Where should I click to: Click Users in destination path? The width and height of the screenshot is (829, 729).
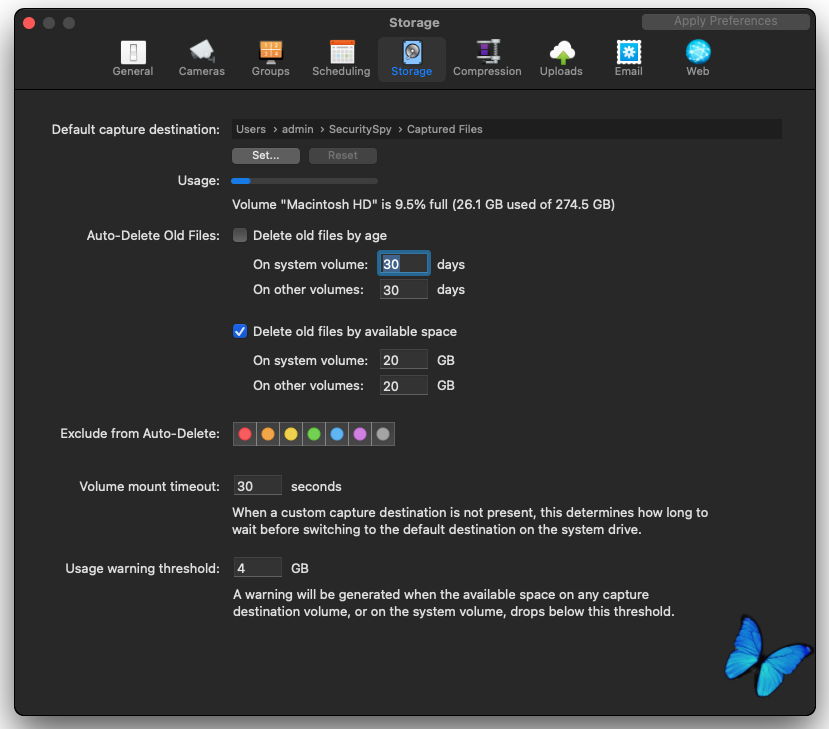click(x=251, y=129)
